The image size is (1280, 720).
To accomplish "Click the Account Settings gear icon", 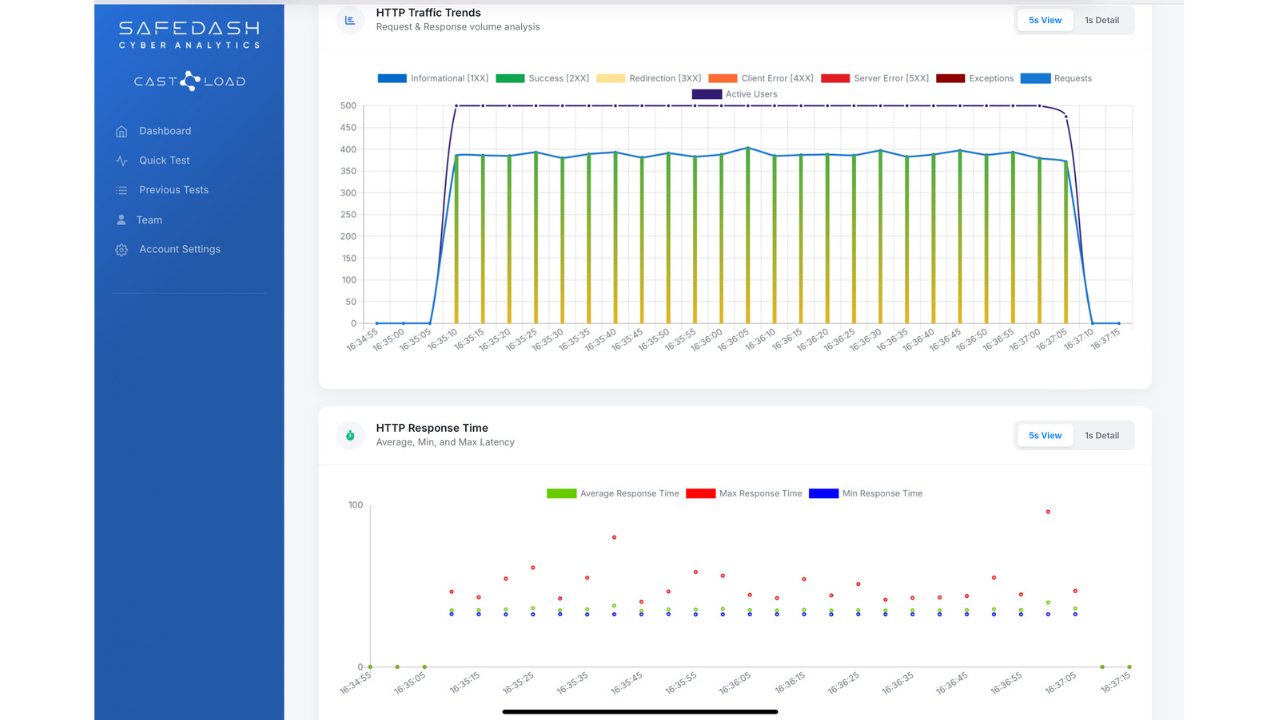I will (x=121, y=249).
